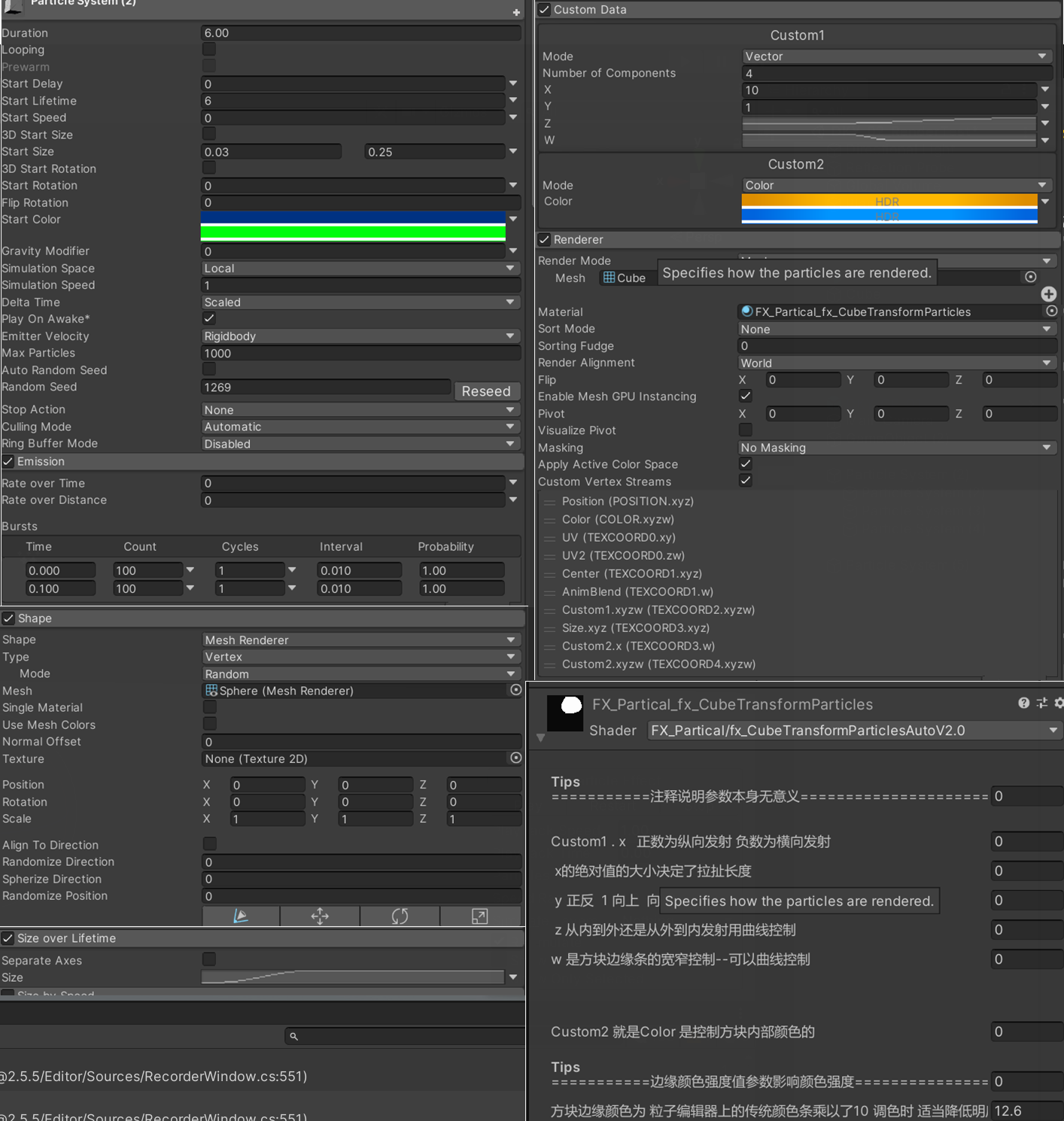This screenshot has height=1121, width=1064.
Task: Click the presets icon on the material inspector
Action: point(1041,703)
